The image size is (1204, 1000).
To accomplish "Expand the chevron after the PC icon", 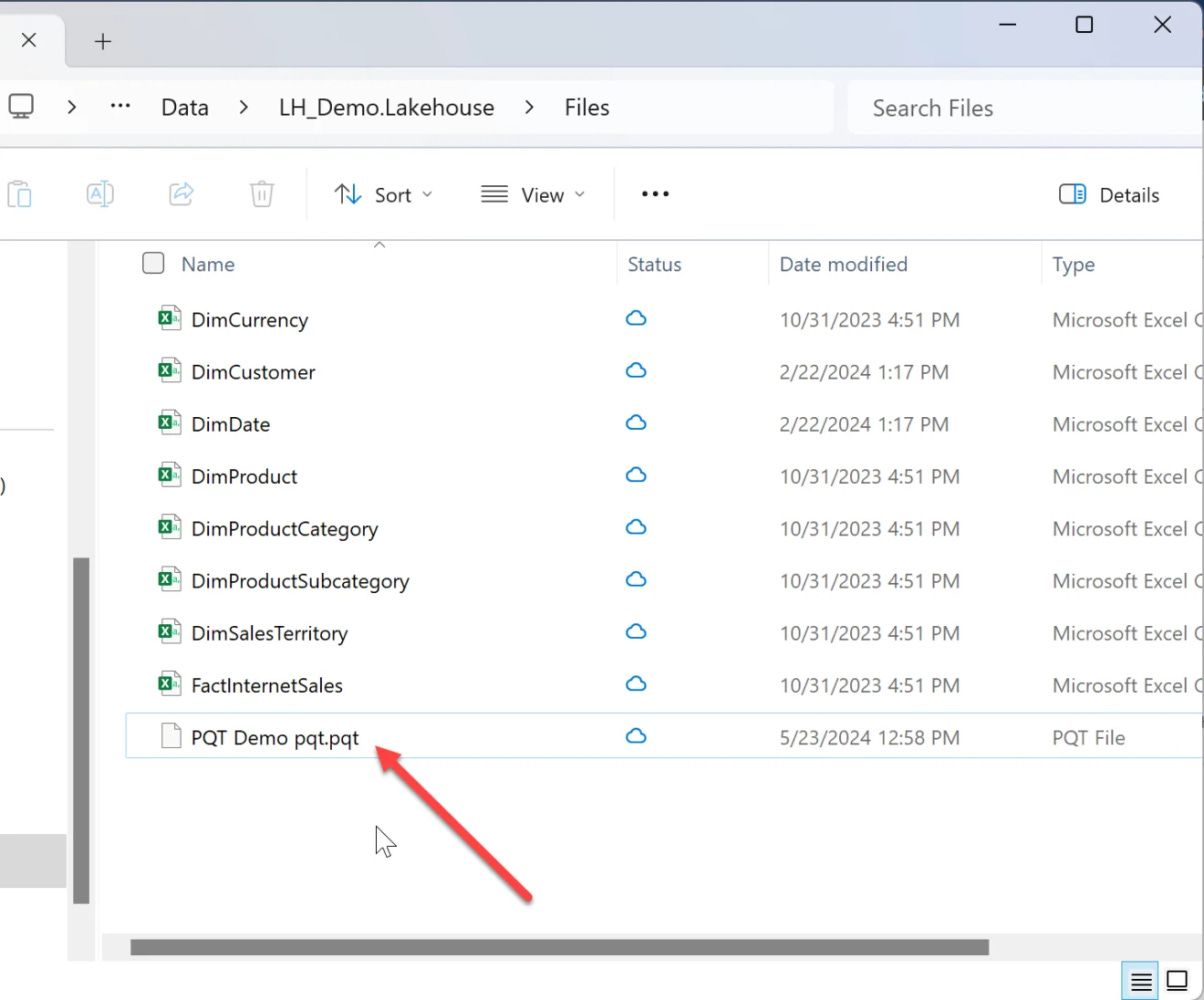I will [72, 107].
